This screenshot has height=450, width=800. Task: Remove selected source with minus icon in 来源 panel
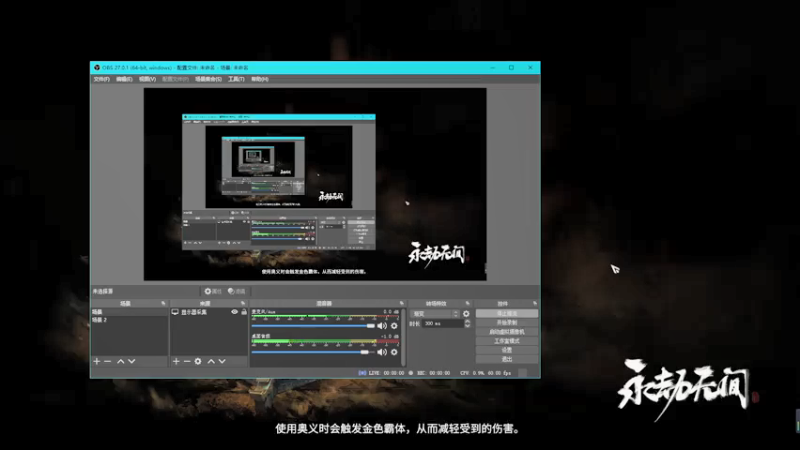coord(187,361)
